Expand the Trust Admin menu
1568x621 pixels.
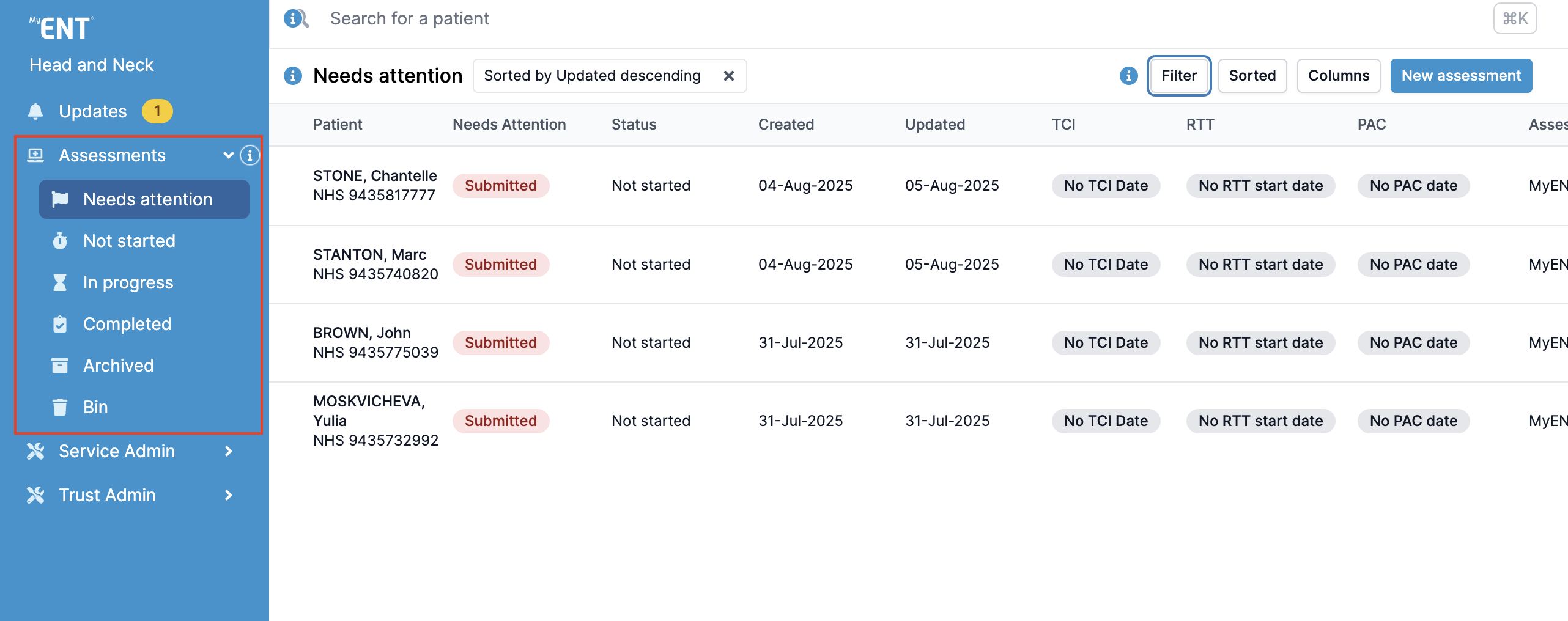pos(229,495)
